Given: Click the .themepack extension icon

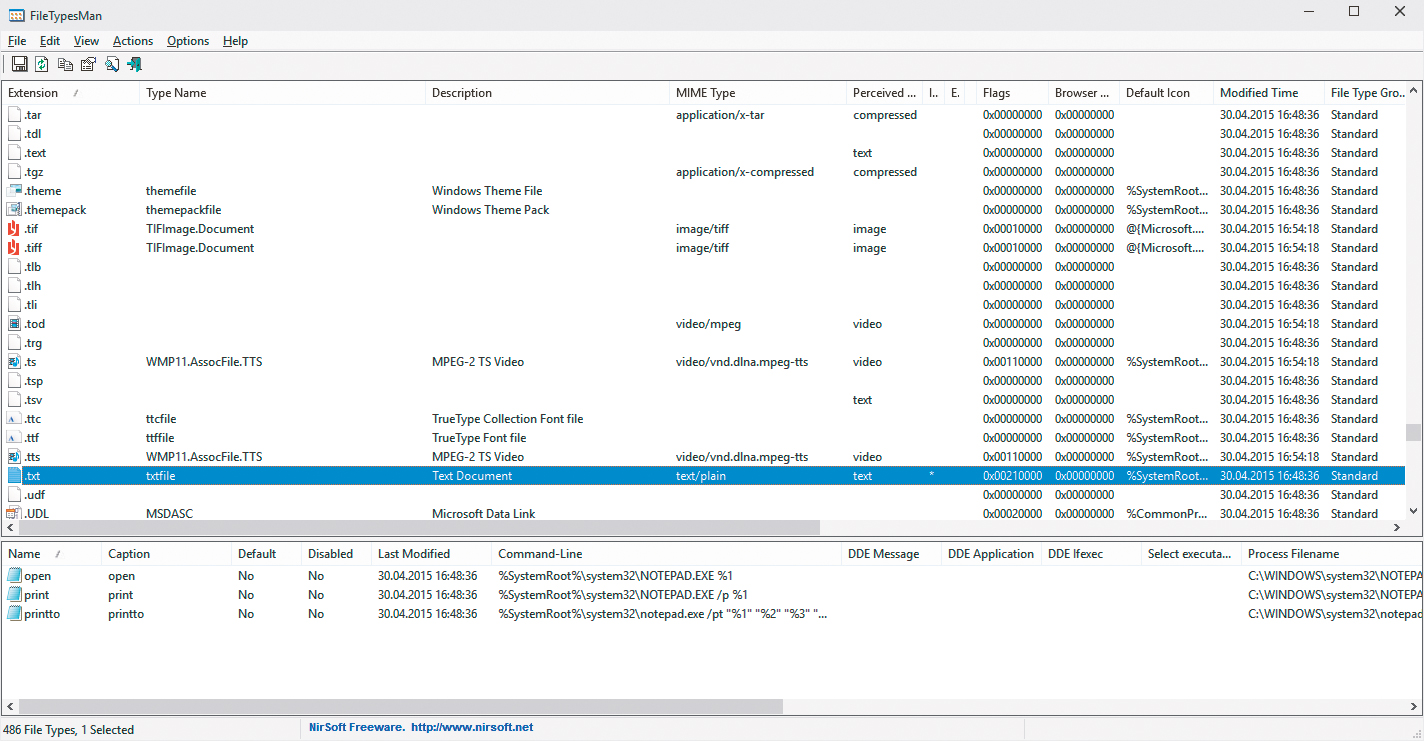Looking at the screenshot, I should (14, 210).
